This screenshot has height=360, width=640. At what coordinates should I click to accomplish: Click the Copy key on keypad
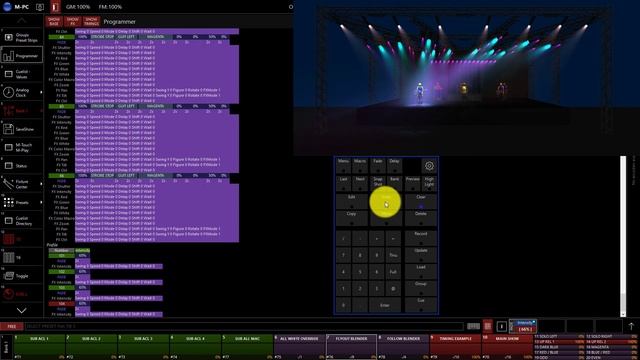coord(351,218)
